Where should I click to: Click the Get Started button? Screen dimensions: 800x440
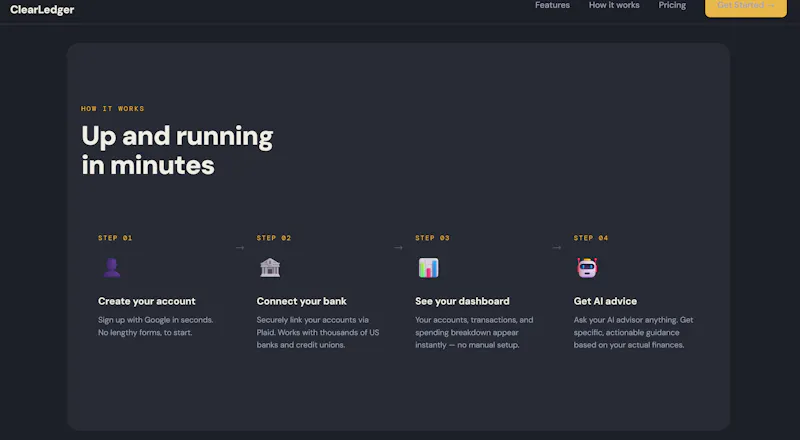click(745, 6)
